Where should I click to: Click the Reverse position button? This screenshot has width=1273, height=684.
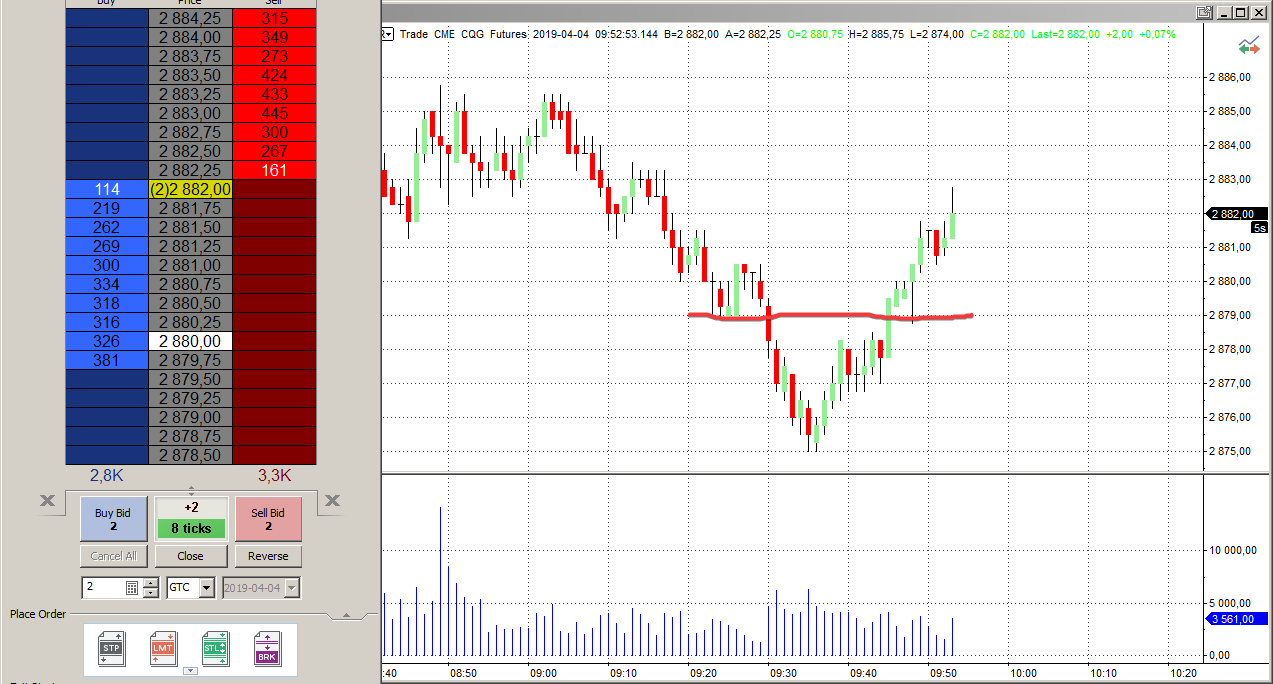(x=268, y=556)
